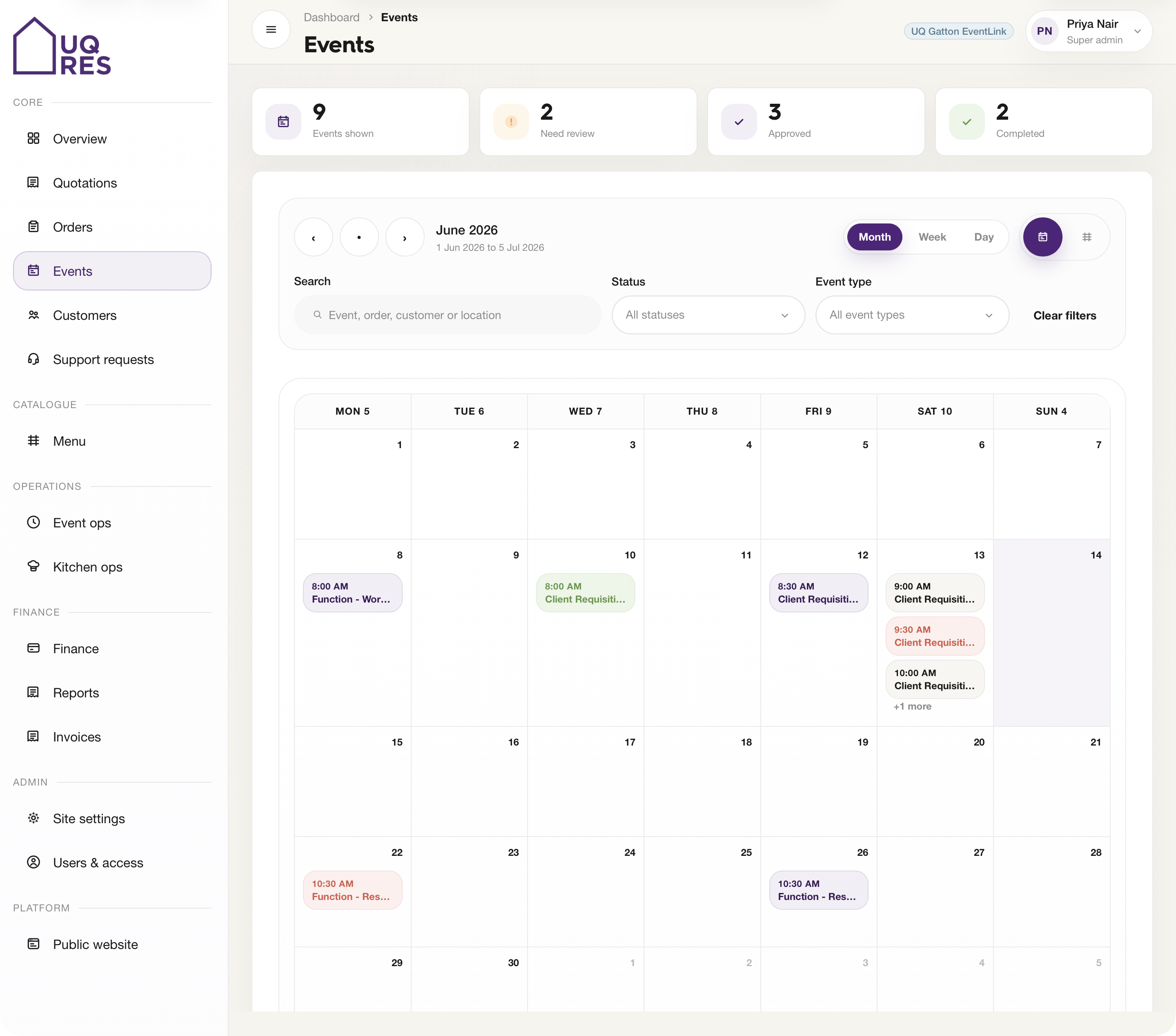
Task: Open the red 9:30 AM Client Requisition event
Action: [x=935, y=636]
